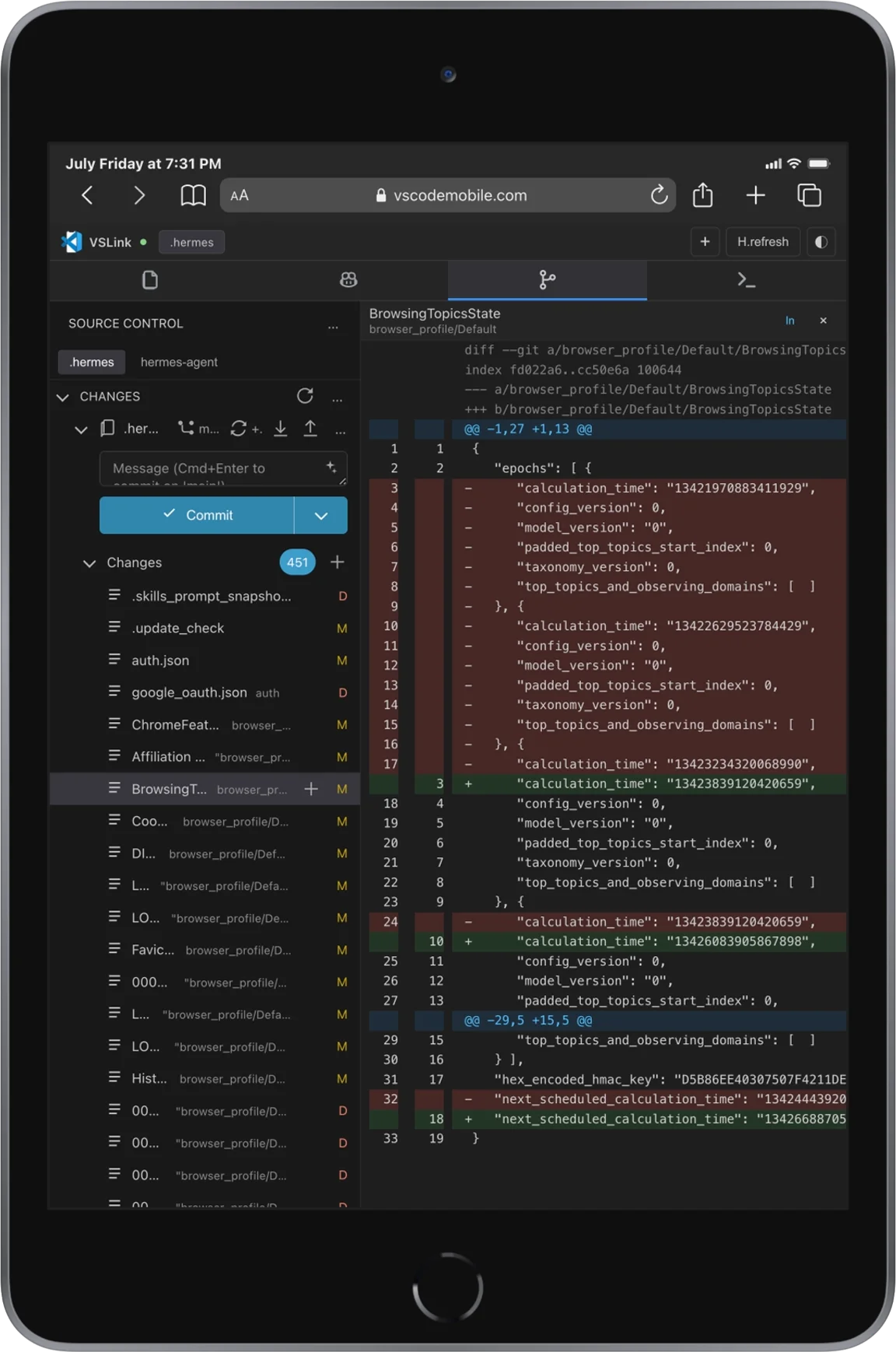Image resolution: width=896 pixels, height=1352 pixels.
Task: Click the In toggle in diff header
Action: pos(789,320)
